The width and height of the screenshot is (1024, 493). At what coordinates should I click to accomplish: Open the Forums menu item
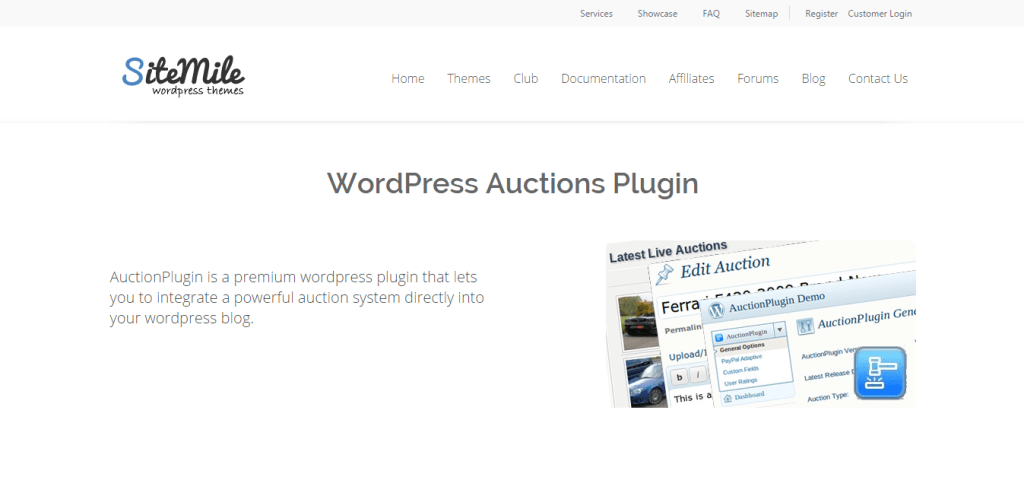click(x=758, y=78)
